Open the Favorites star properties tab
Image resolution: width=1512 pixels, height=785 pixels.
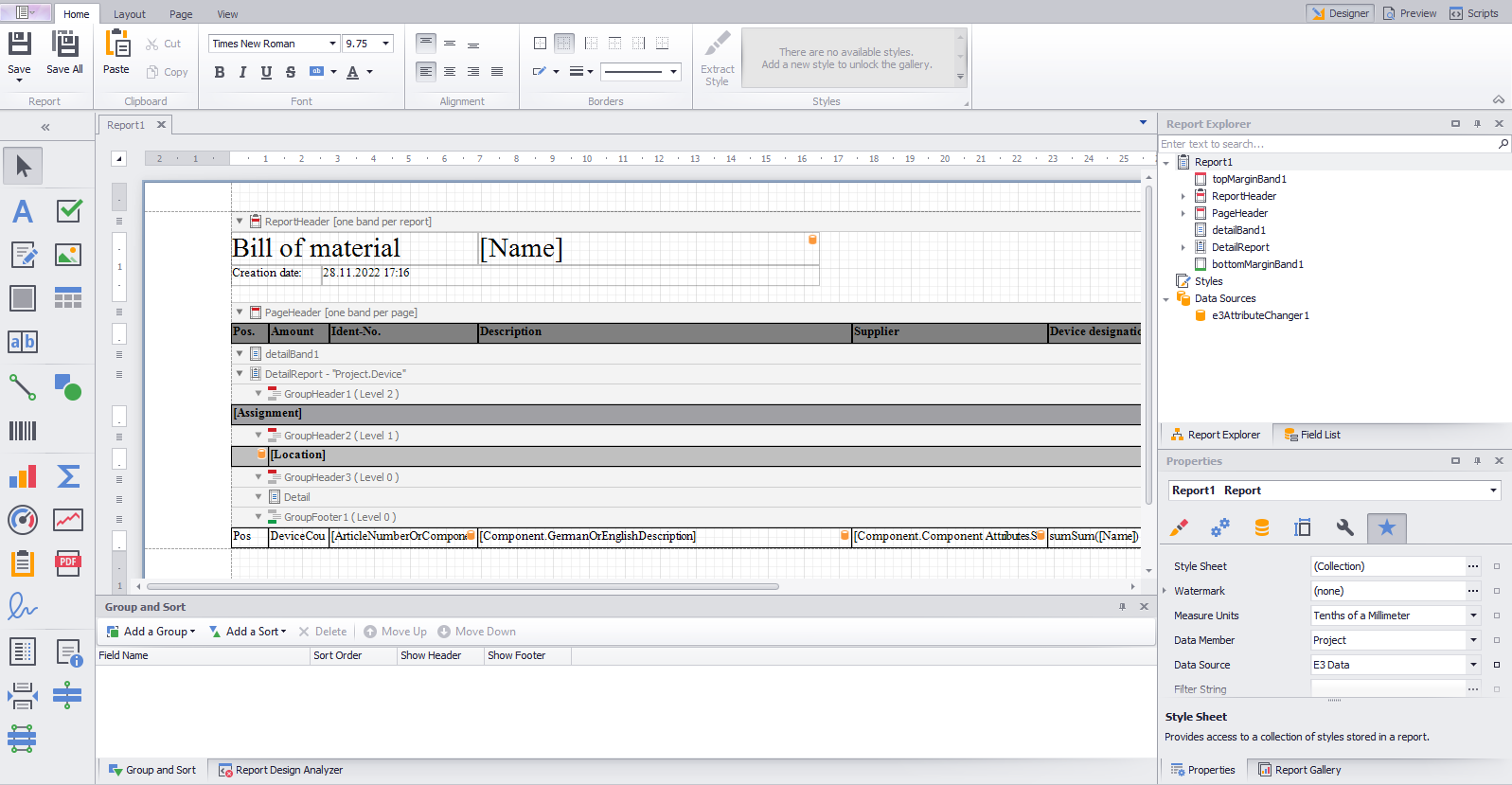pos(1386,528)
